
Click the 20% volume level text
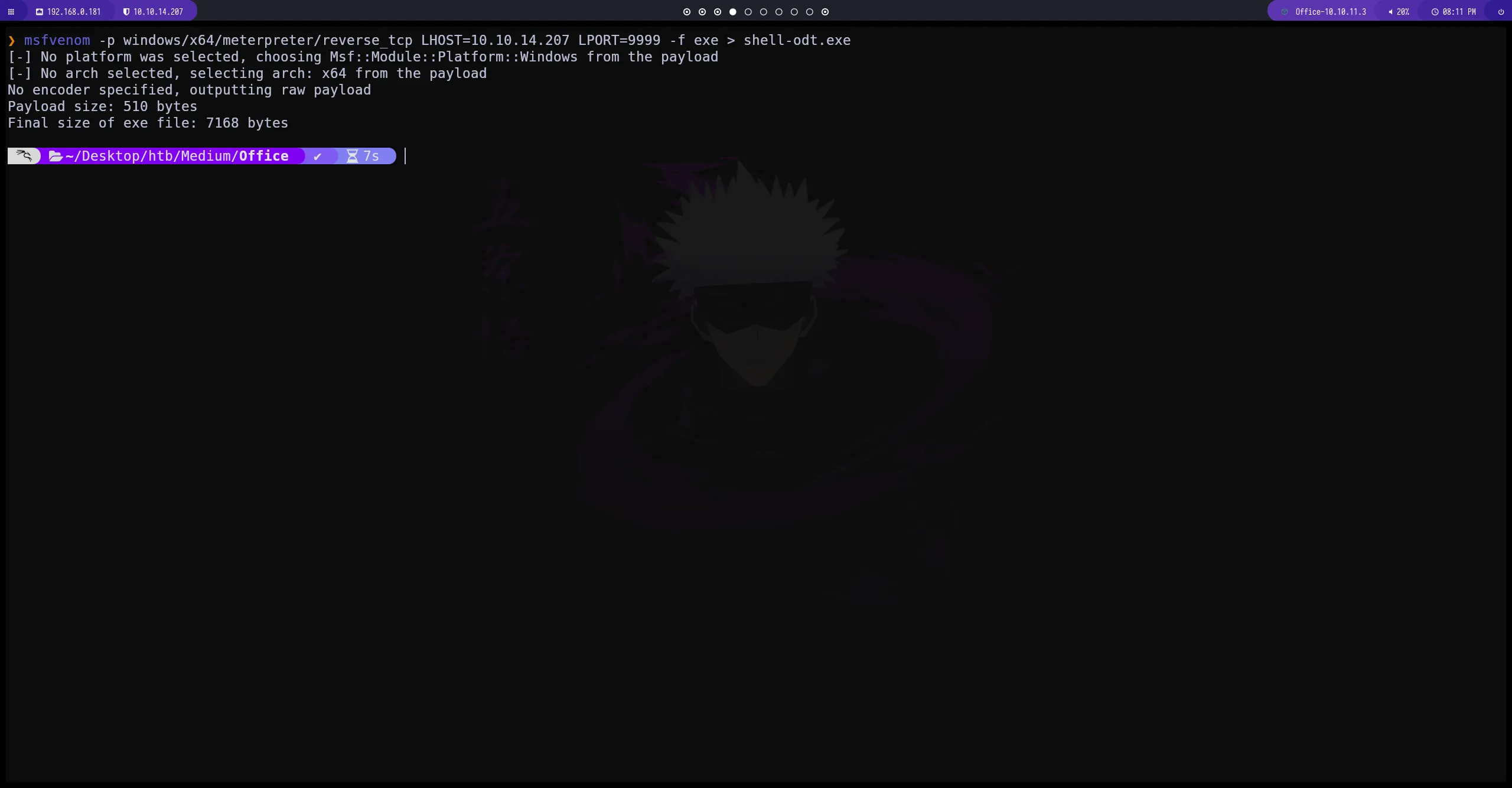point(1403,12)
